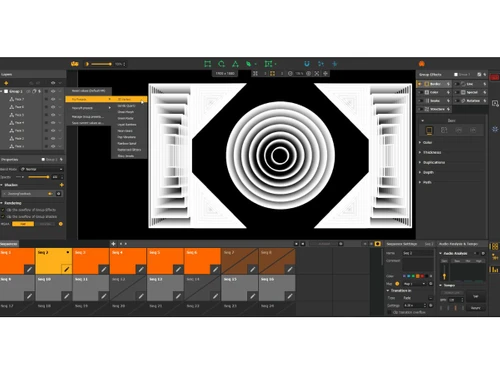This screenshot has height=375, width=500.
Task: Select the Seq 6 sequence tile
Action: [x=202, y=261]
